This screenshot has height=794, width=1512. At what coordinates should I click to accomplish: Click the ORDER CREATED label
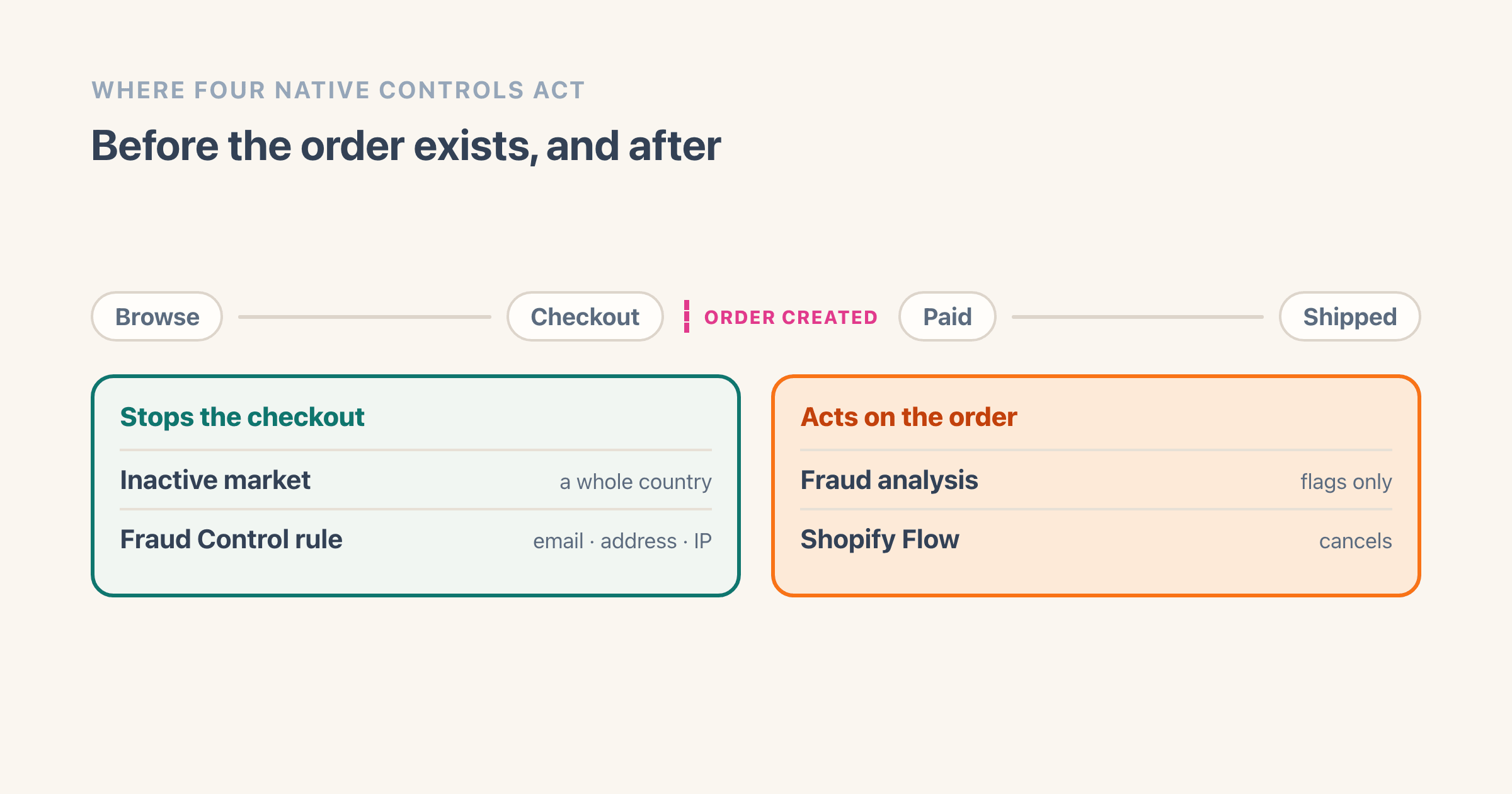point(791,317)
